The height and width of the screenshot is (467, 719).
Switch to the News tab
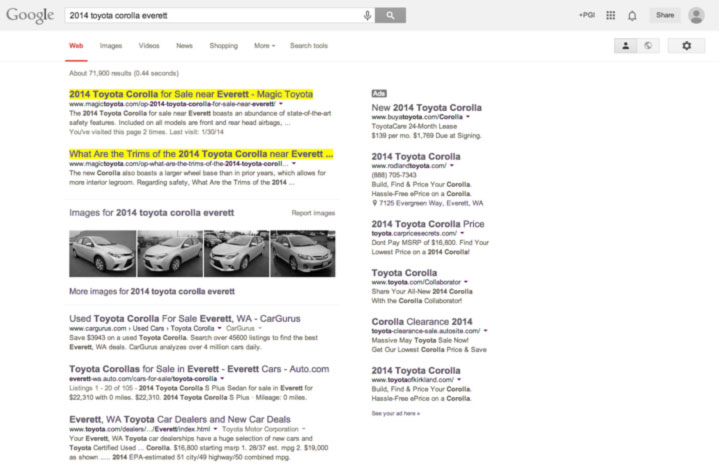point(184,46)
